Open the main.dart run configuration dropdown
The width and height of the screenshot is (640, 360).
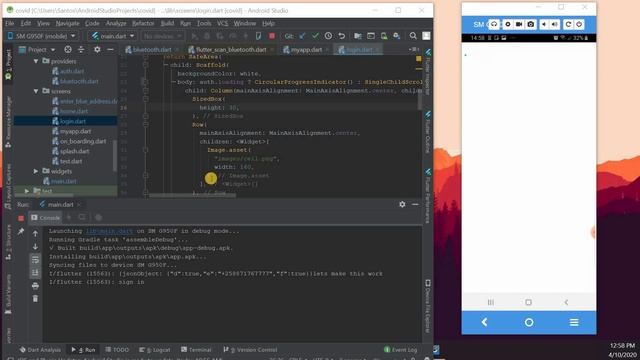coord(113,36)
